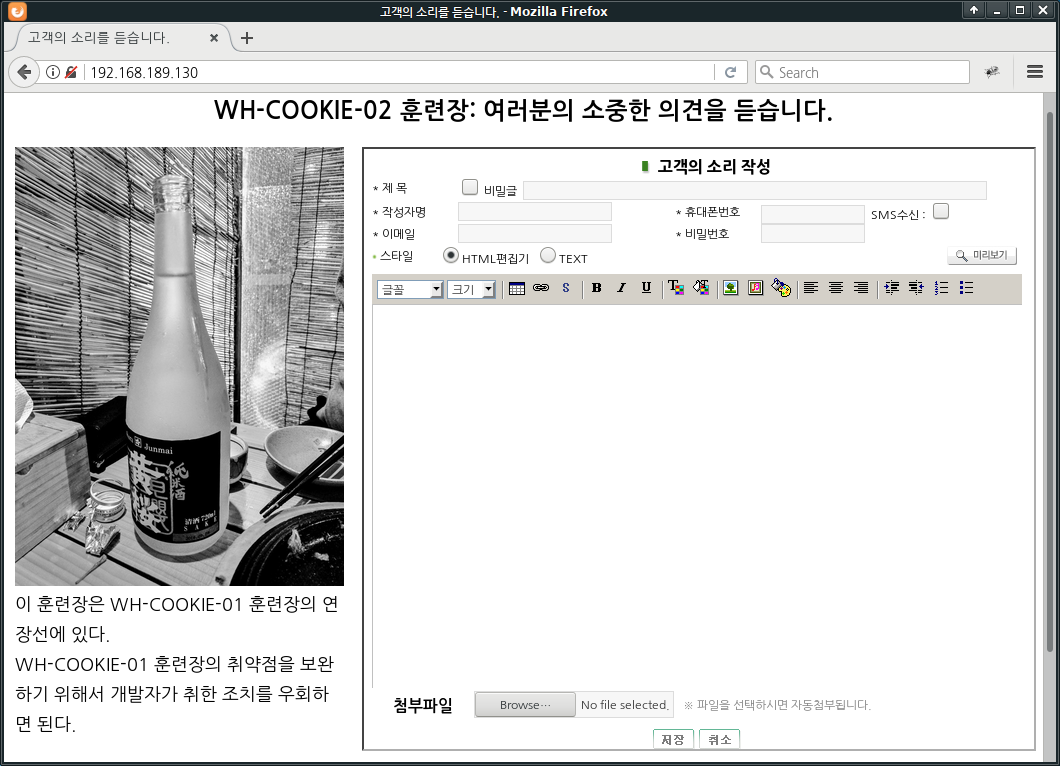Click the insecure connection lock icon

[70, 72]
